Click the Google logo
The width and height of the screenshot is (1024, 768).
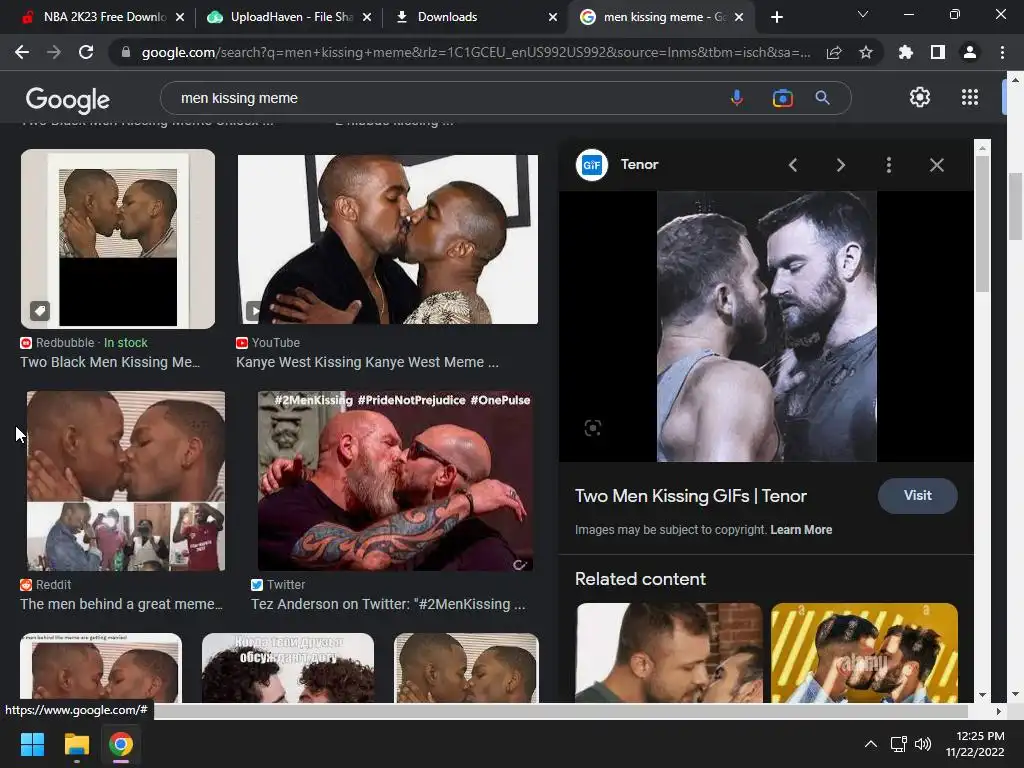click(x=68, y=99)
